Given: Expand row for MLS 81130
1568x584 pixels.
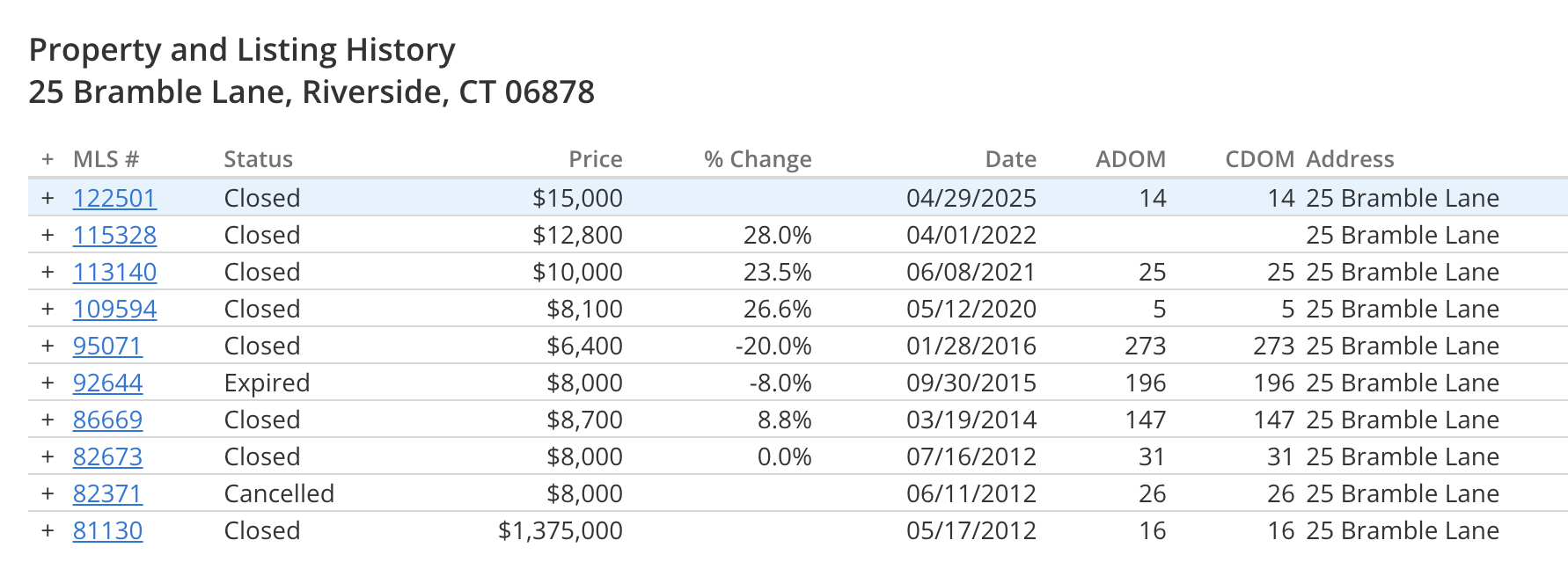Looking at the screenshot, I should [x=48, y=530].
